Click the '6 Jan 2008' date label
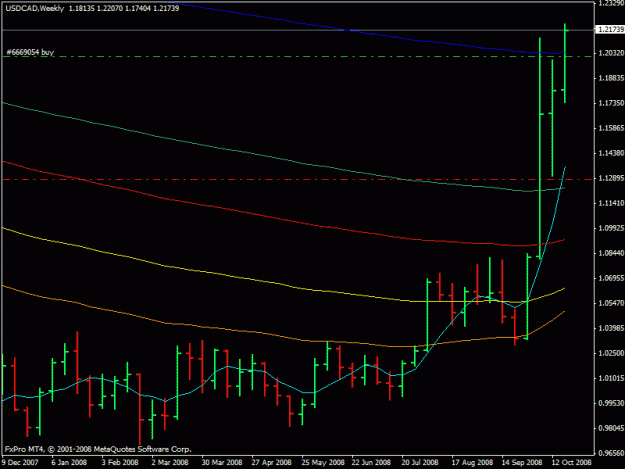Image resolution: width=625 pixels, height=469 pixels. [69, 463]
